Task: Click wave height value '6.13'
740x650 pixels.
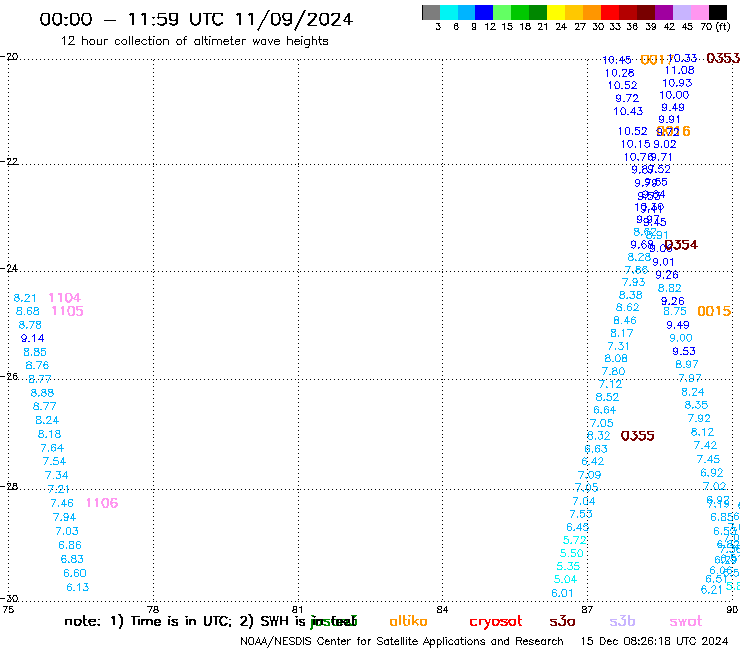Action: (x=78, y=588)
